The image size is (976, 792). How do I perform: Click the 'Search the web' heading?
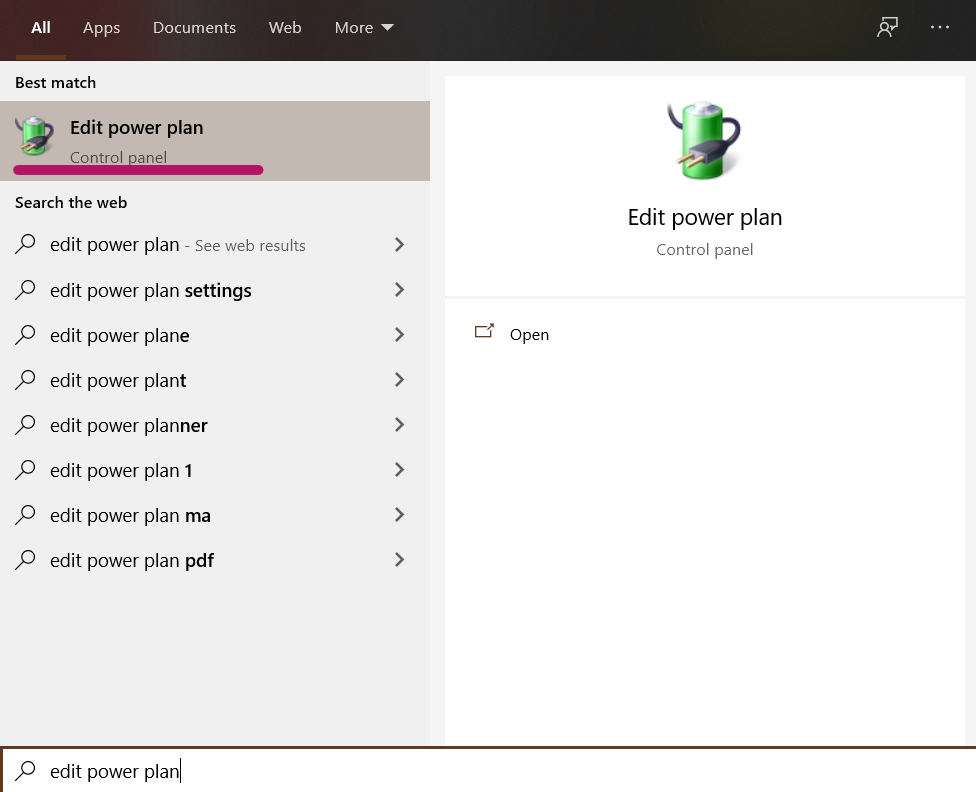pyautogui.click(x=71, y=202)
